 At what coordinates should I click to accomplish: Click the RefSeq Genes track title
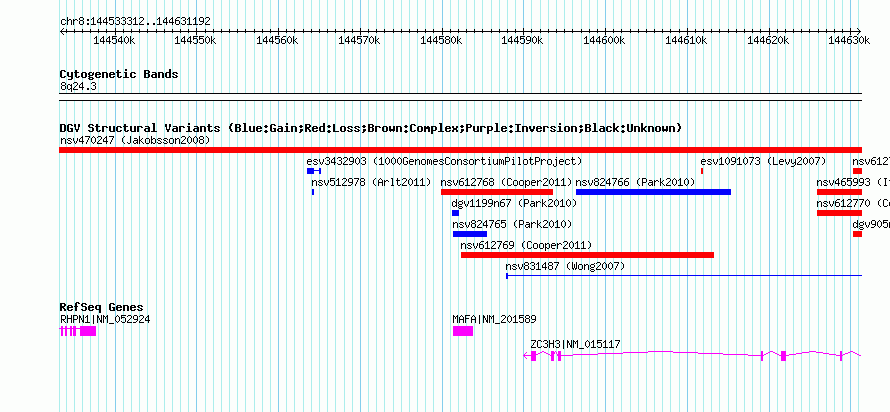101,308
